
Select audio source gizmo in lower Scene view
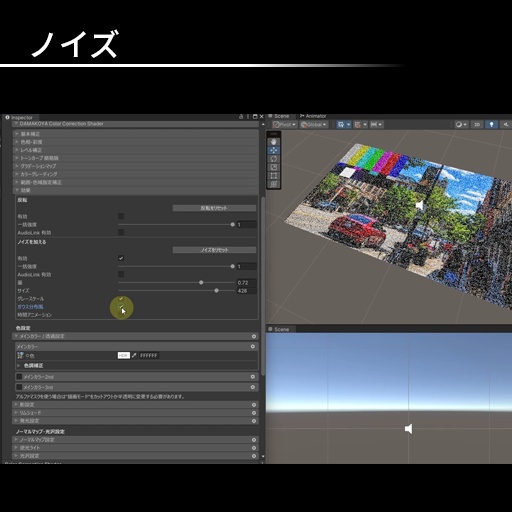click(408, 429)
